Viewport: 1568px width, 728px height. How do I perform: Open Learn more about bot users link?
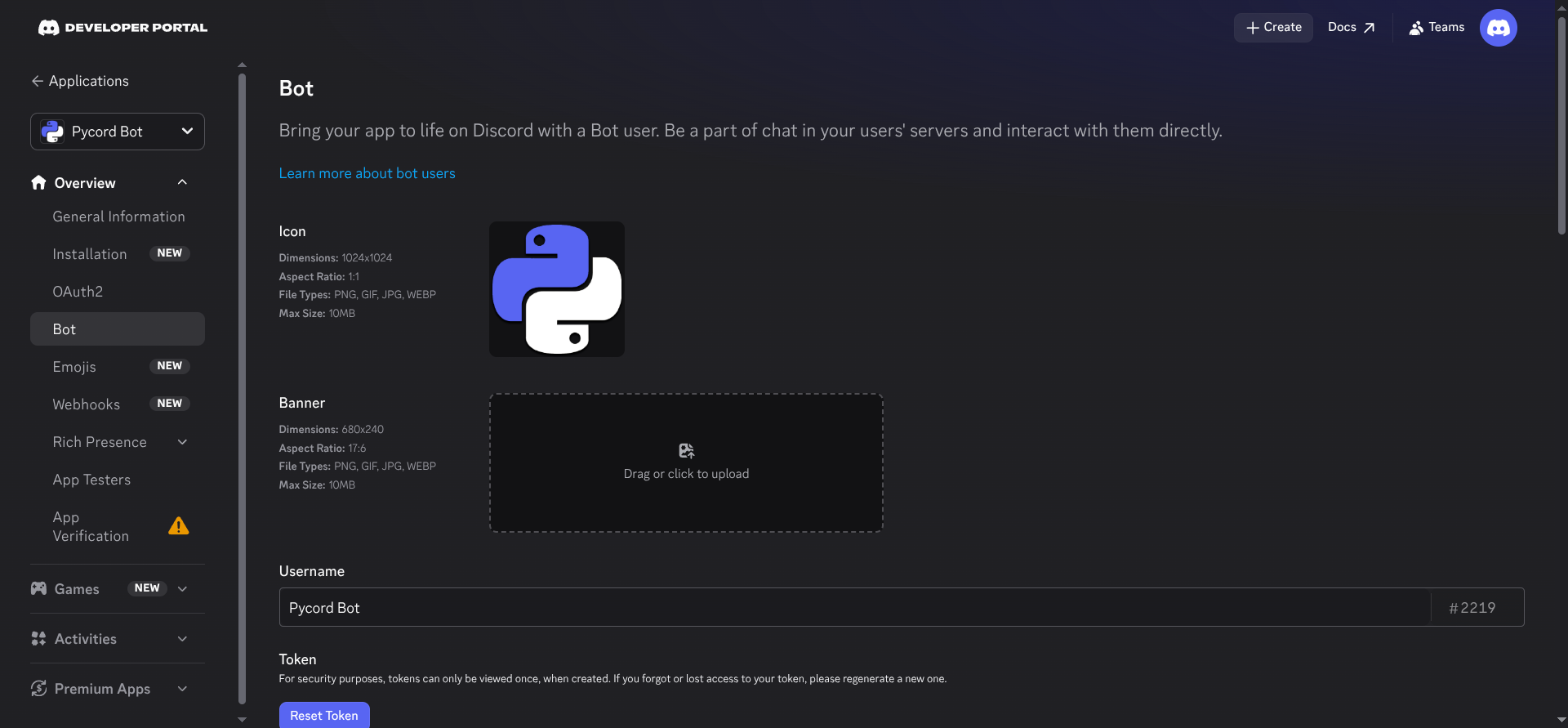(367, 174)
